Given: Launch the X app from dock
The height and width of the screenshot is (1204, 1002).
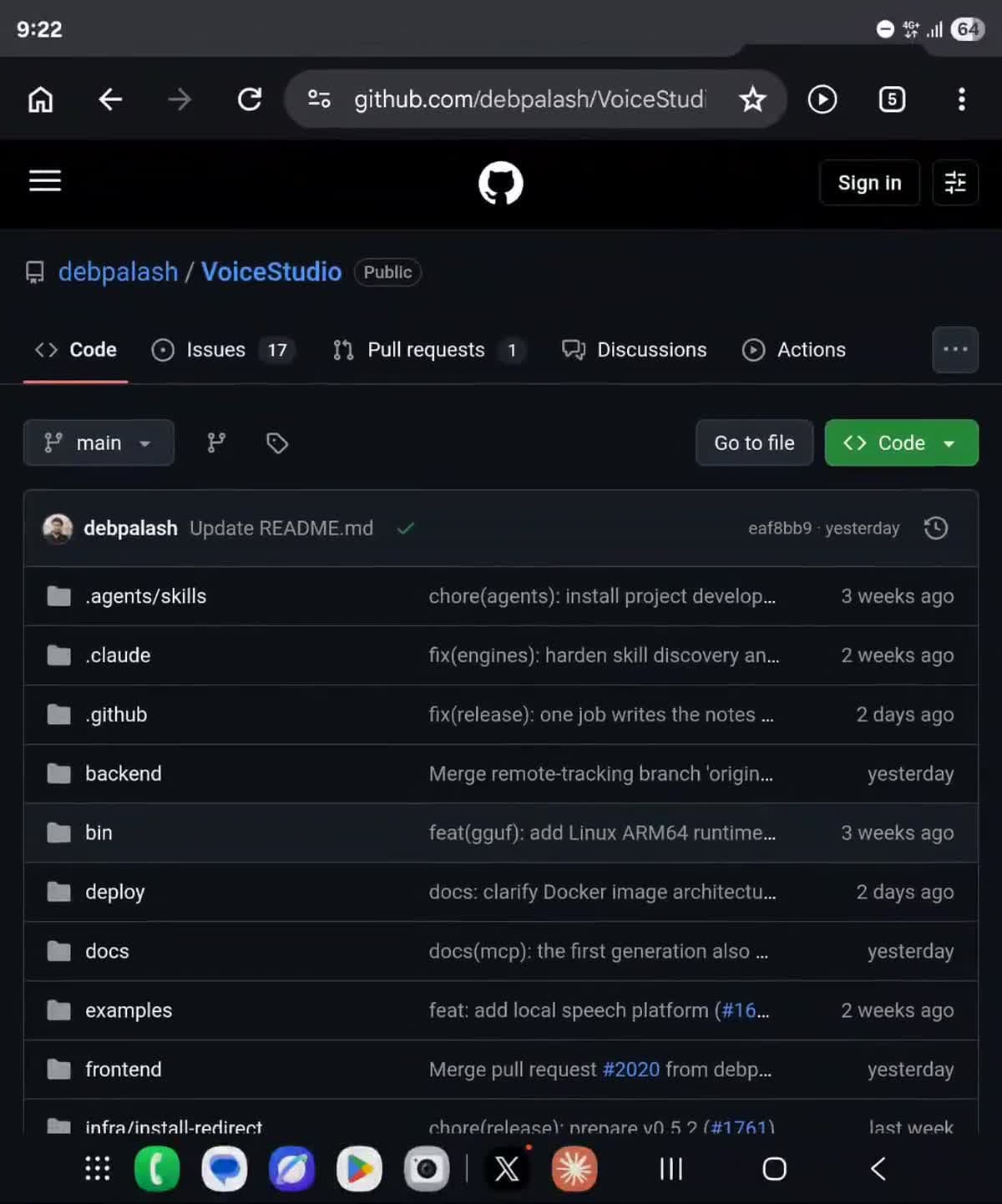Looking at the screenshot, I should pos(507,1169).
